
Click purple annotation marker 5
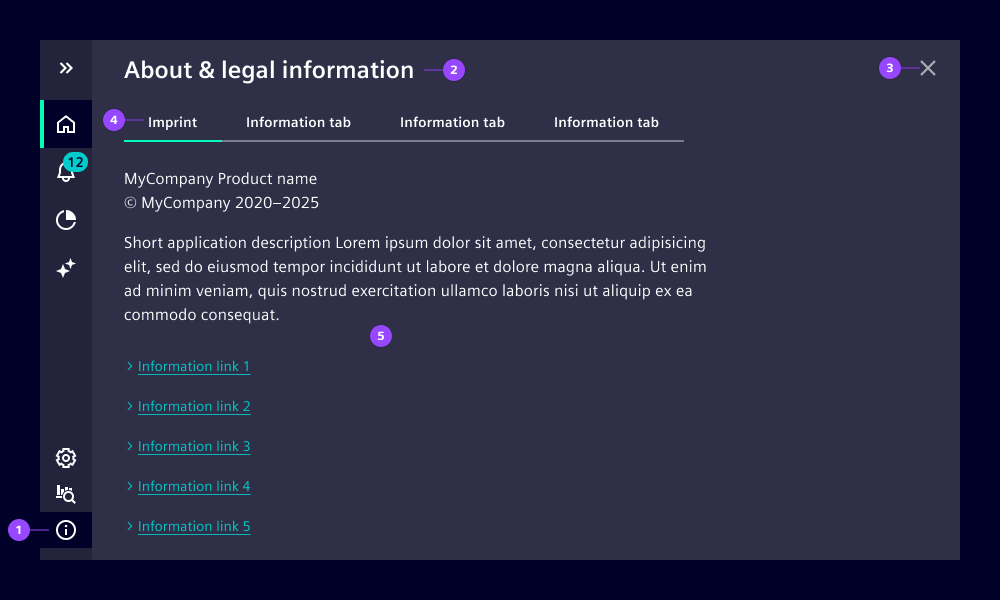381,336
